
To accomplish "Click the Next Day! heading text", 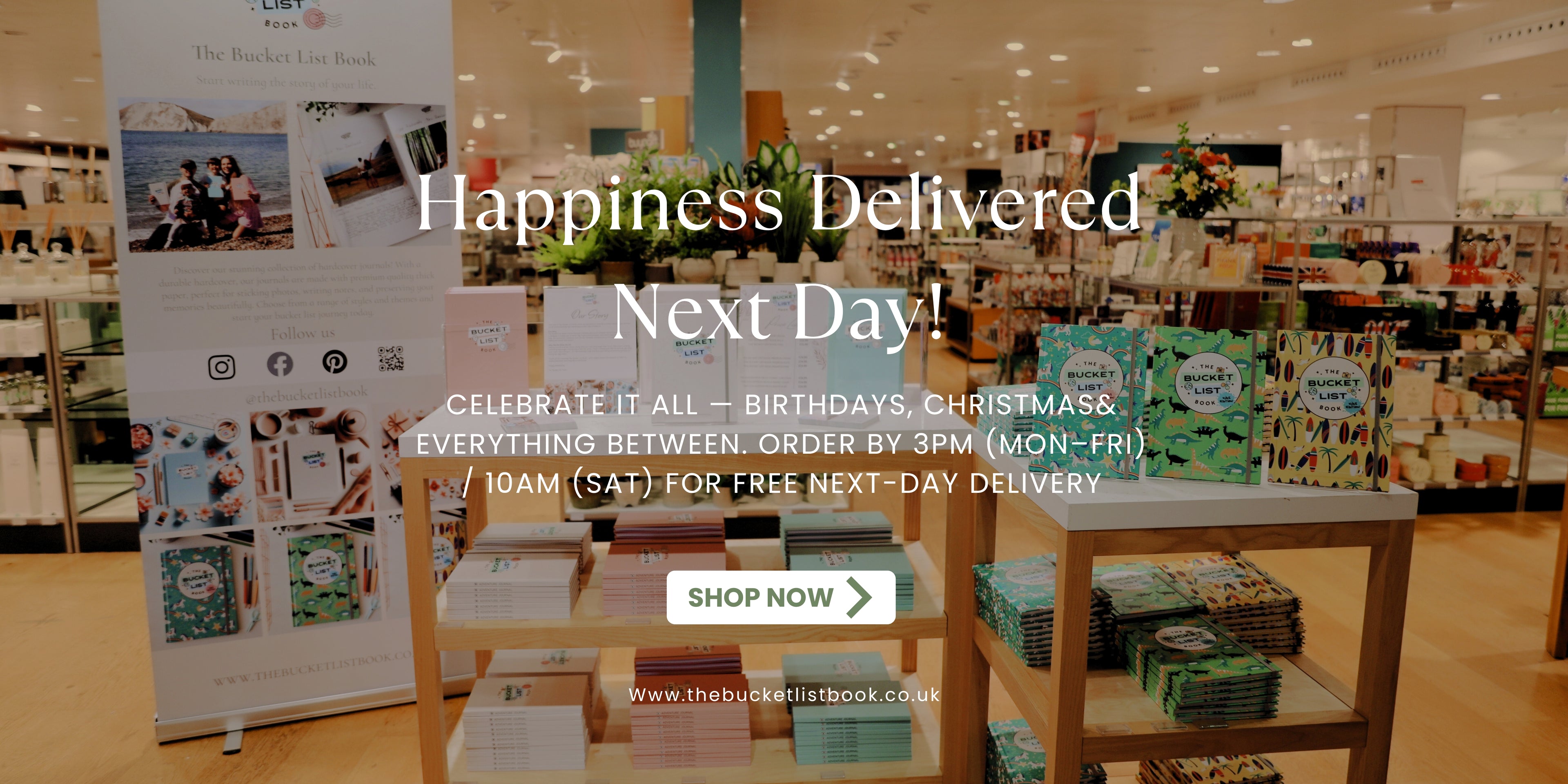I will pyautogui.click(x=779, y=312).
